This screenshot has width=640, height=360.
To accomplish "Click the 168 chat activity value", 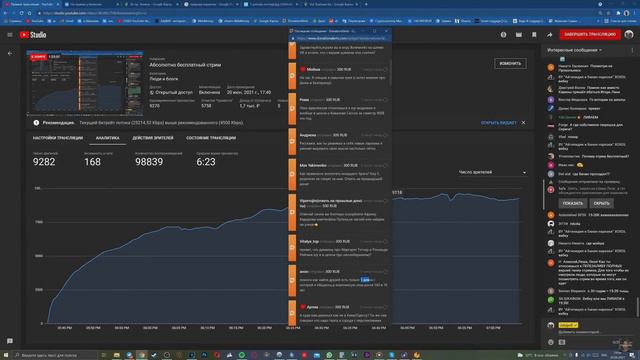I will point(92,162).
